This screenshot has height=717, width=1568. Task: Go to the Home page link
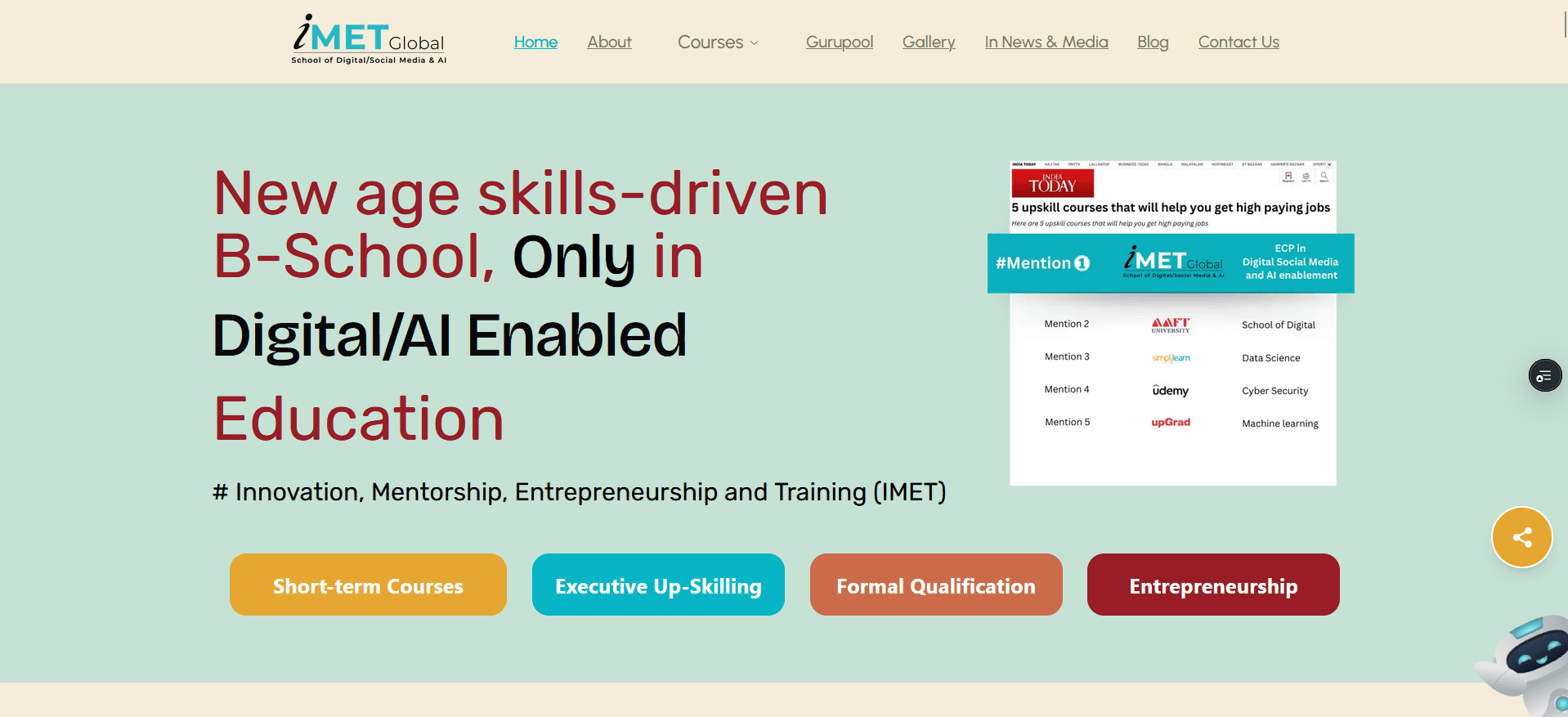(535, 43)
